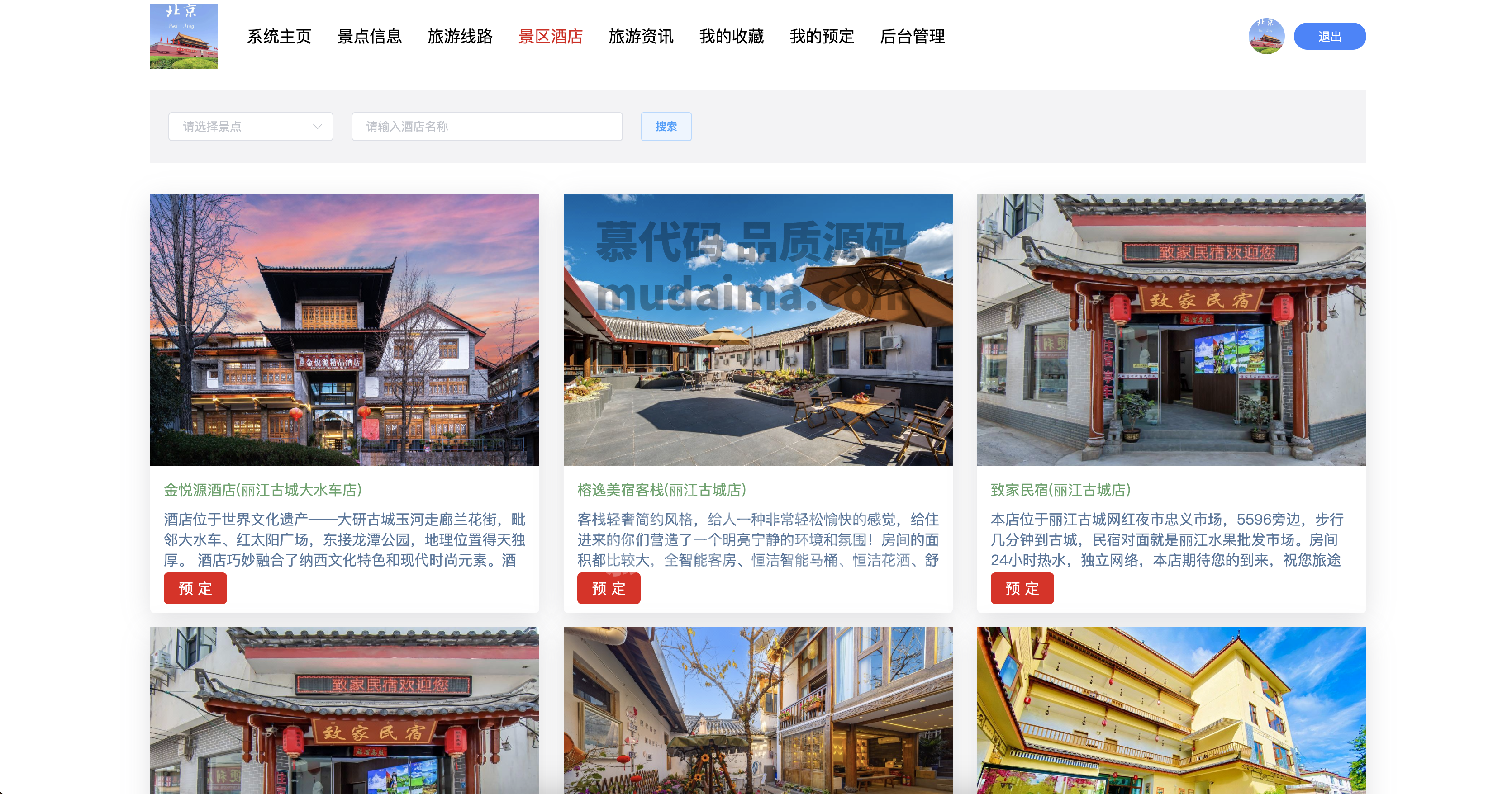Open the 致家民宿(丽江古城店) title link
1512x794 pixels.
[x=1060, y=490]
